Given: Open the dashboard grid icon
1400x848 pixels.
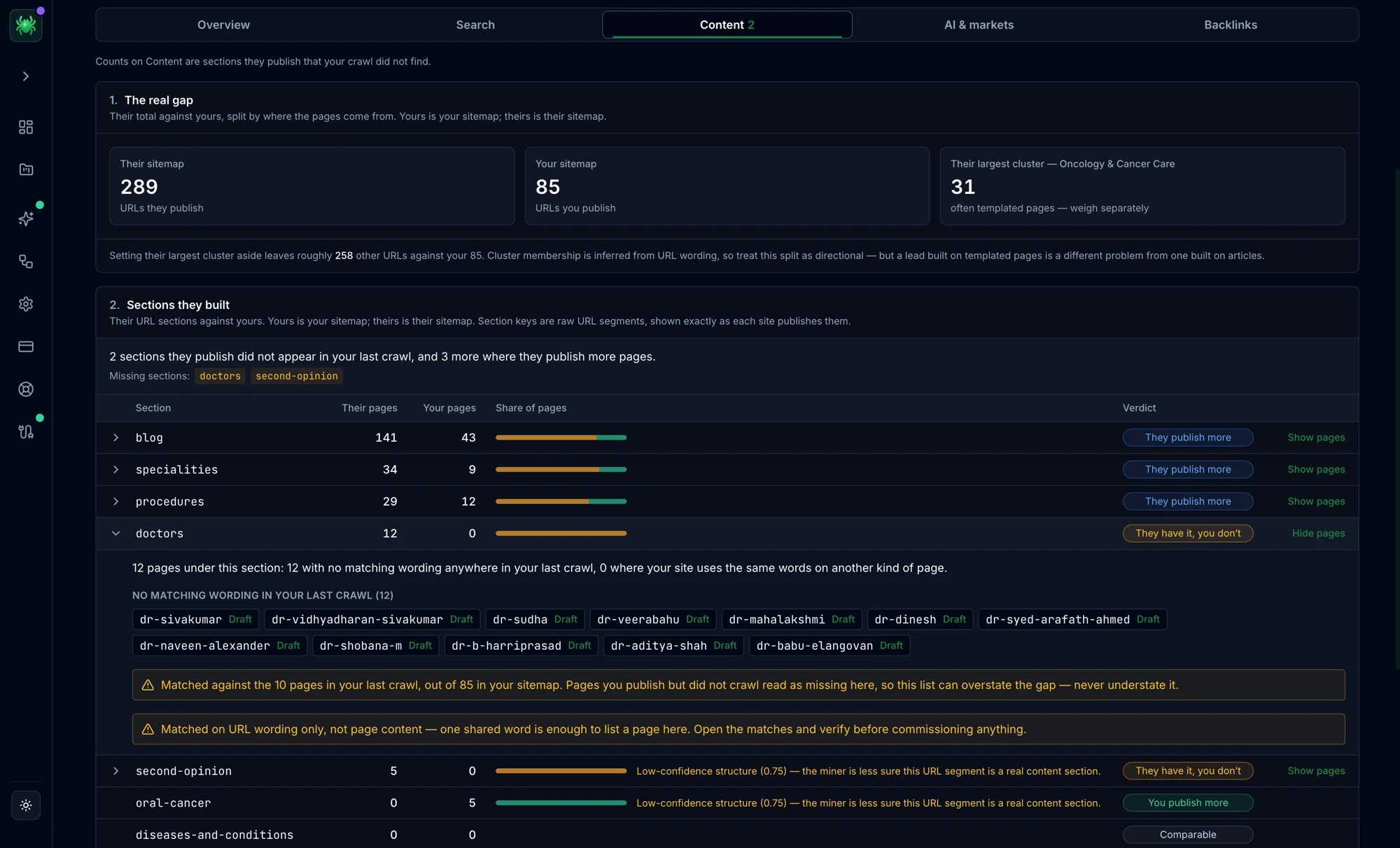Looking at the screenshot, I should tap(26, 127).
